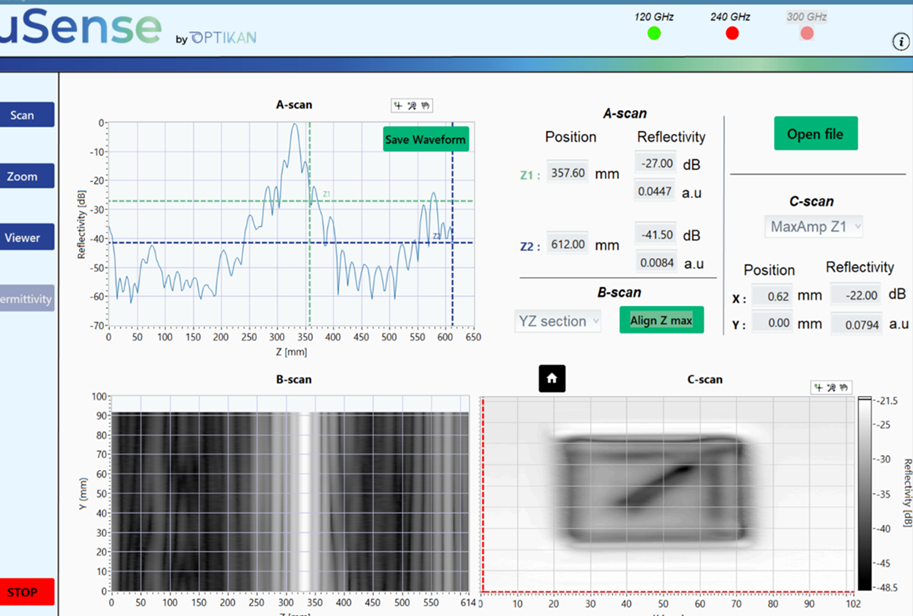Image resolution: width=913 pixels, height=616 pixels.
Task: Switch to the Viewer tab
Action: pos(27,237)
